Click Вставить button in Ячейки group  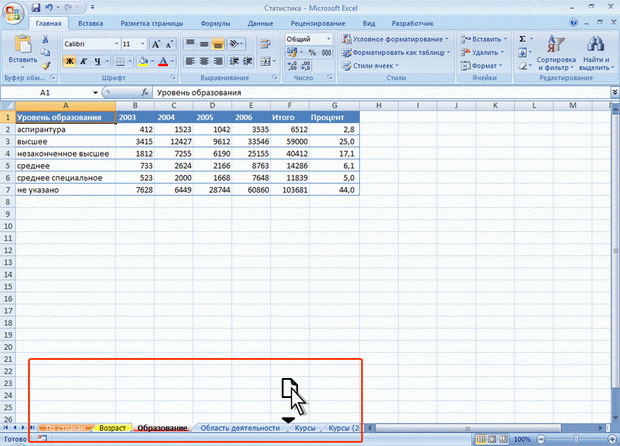tap(483, 39)
